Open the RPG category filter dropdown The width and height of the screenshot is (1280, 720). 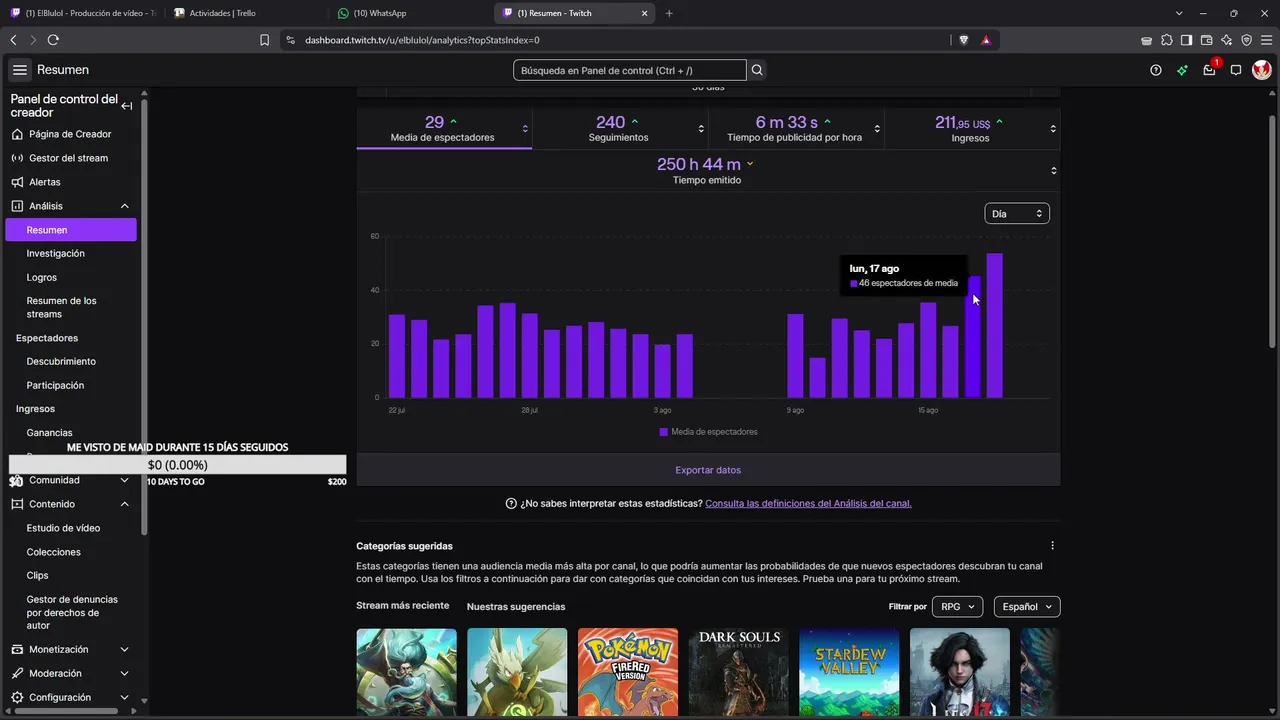click(x=957, y=607)
